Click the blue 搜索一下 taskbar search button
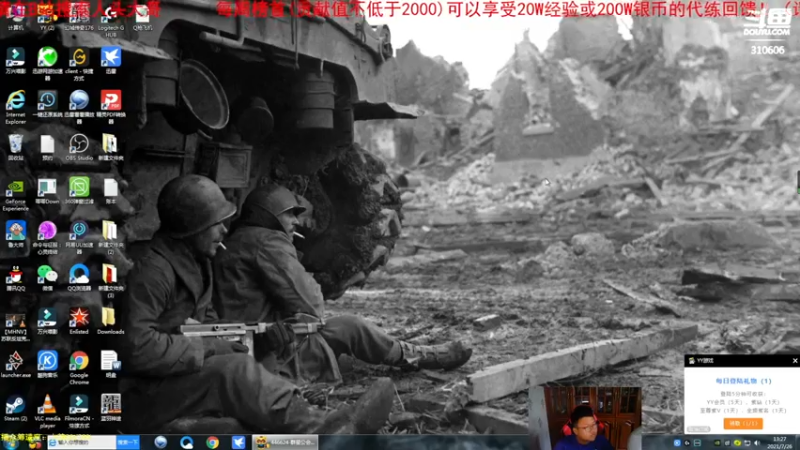The width and height of the screenshot is (800, 450). (x=128, y=442)
